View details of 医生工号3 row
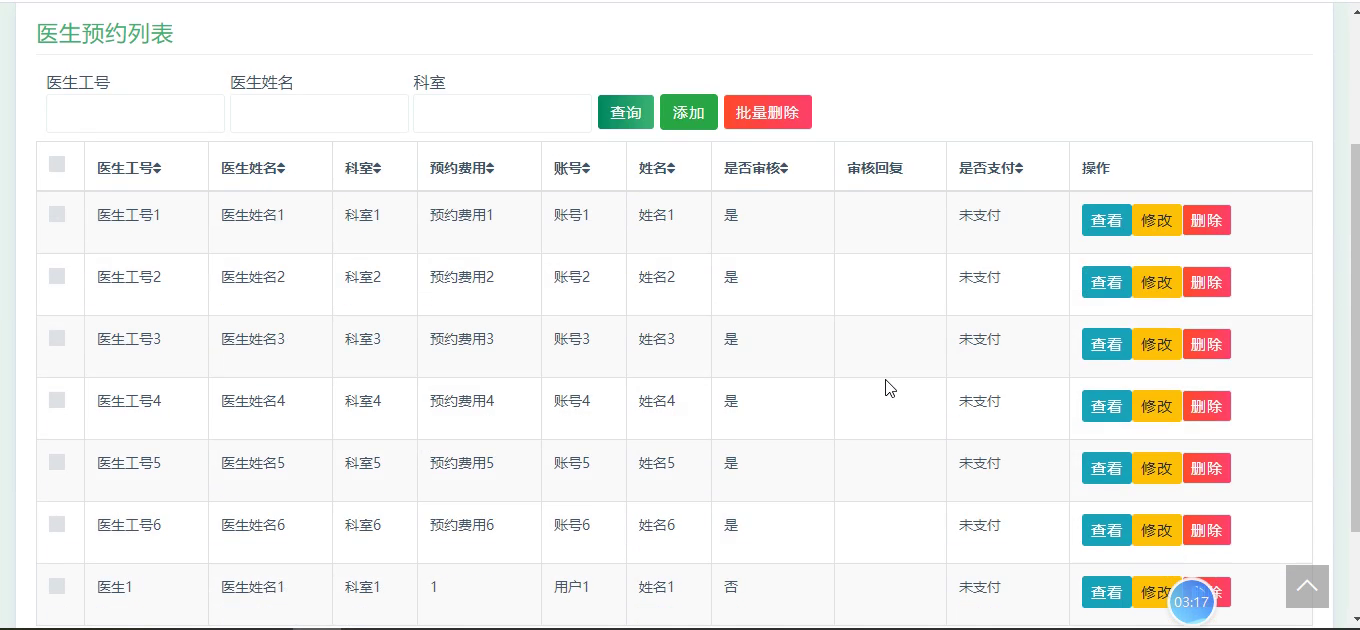Screen dimensions: 1360x630 1106,344
